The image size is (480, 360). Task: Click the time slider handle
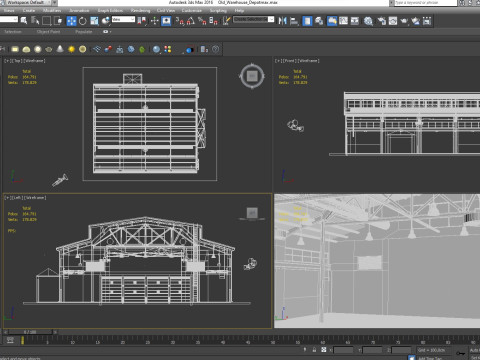[30, 332]
